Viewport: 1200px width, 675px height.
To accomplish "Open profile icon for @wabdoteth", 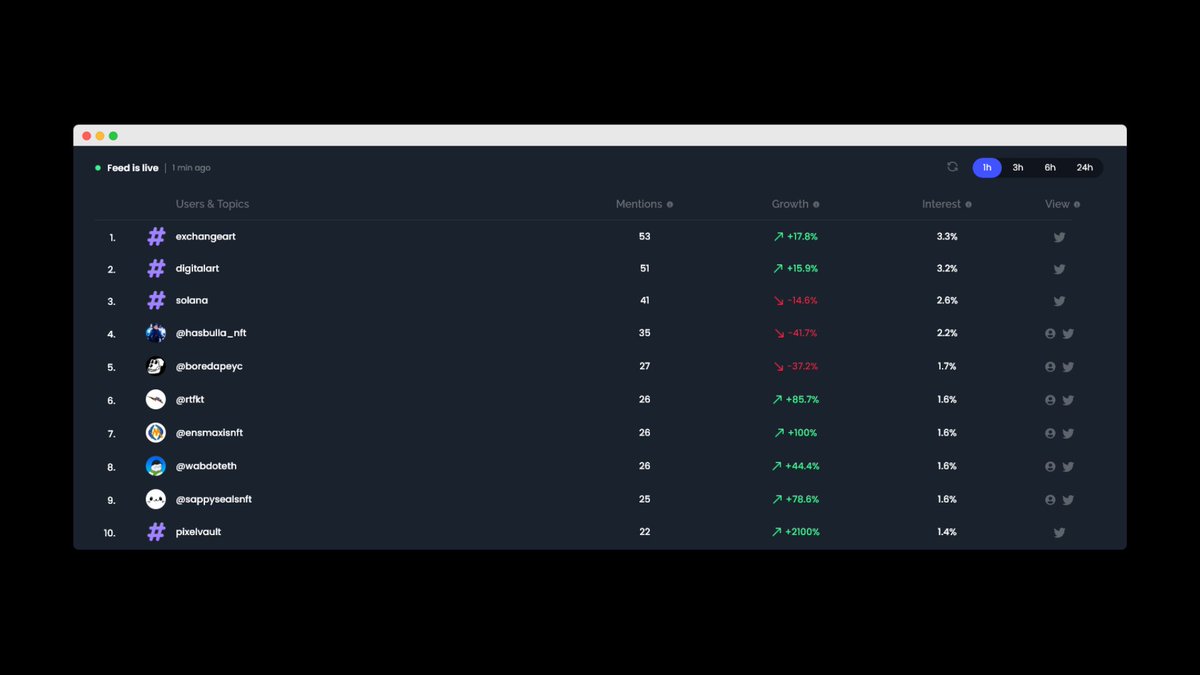I will point(1050,466).
